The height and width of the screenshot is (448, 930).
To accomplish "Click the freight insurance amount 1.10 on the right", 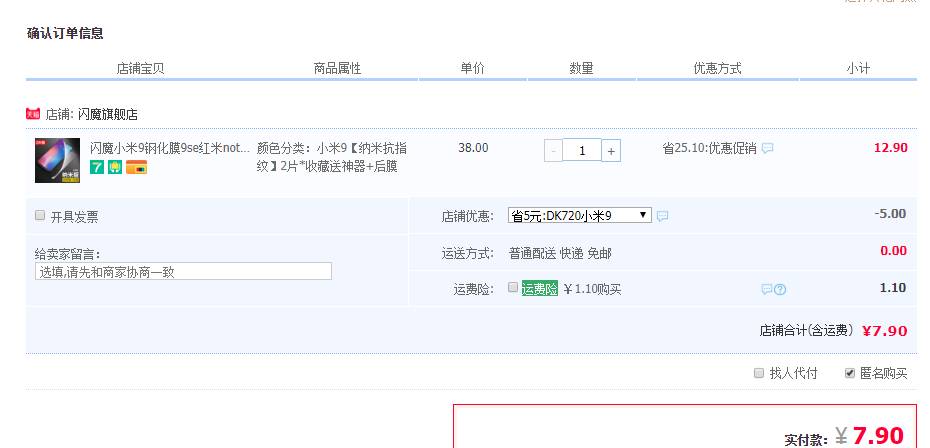I will tap(893, 288).
